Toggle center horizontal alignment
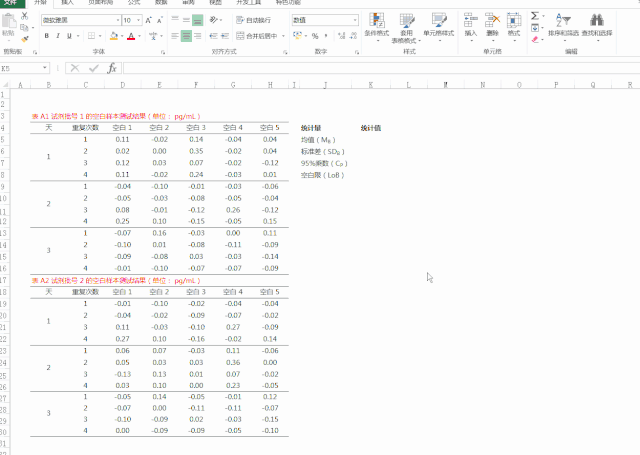The width and height of the screenshot is (640, 455). 186,36
